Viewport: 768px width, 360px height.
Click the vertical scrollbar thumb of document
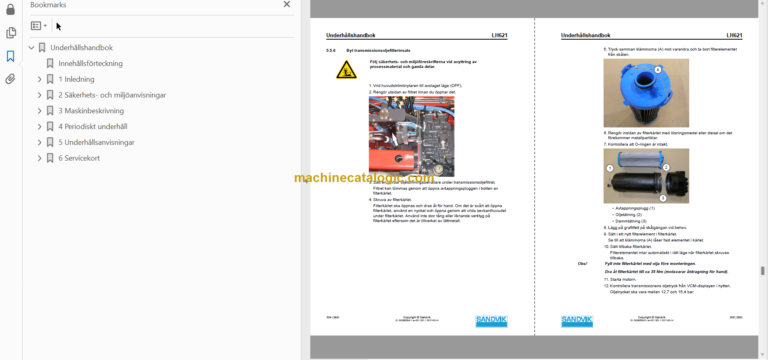click(762, 271)
